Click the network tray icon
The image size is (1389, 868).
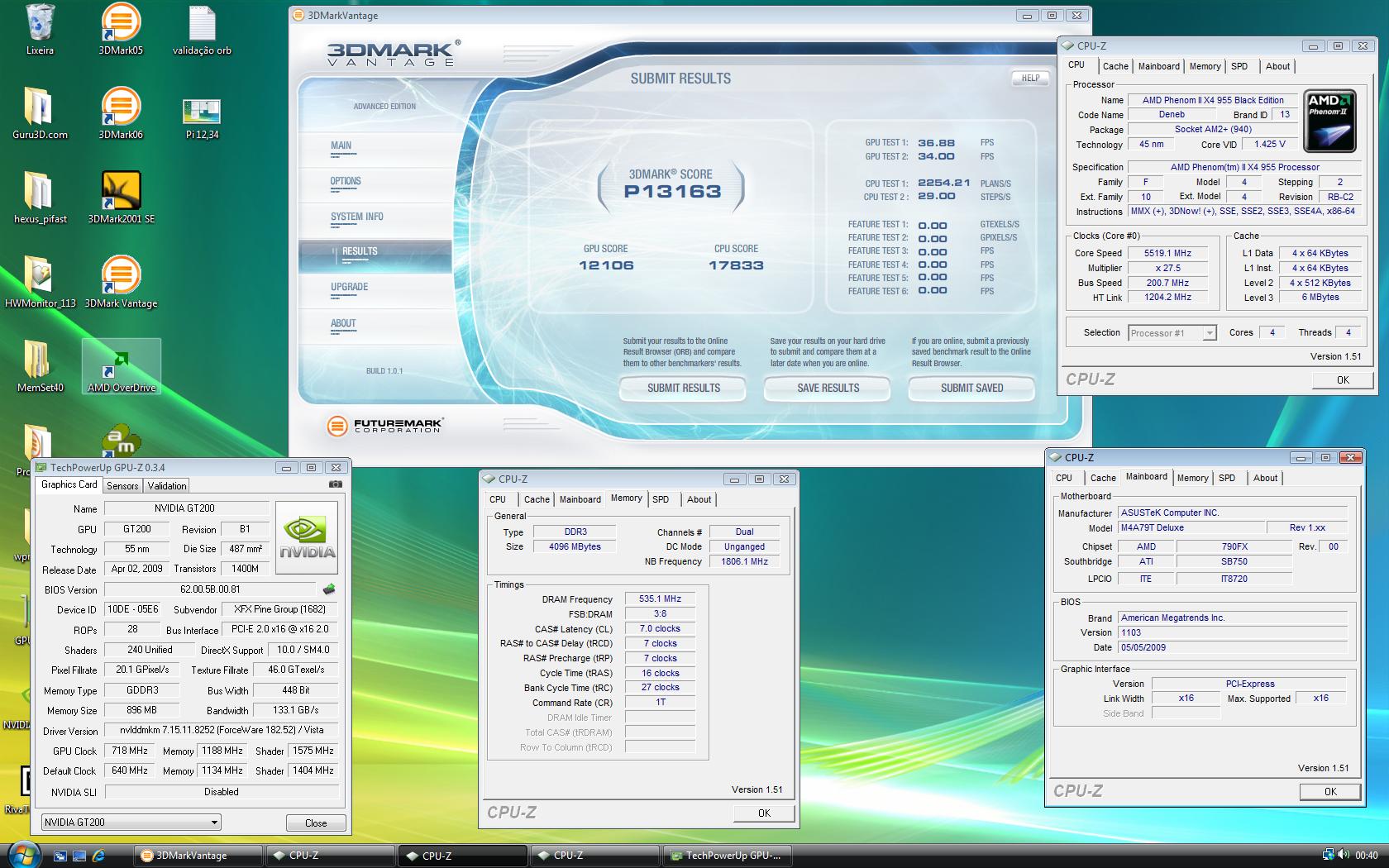point(1328,855)
